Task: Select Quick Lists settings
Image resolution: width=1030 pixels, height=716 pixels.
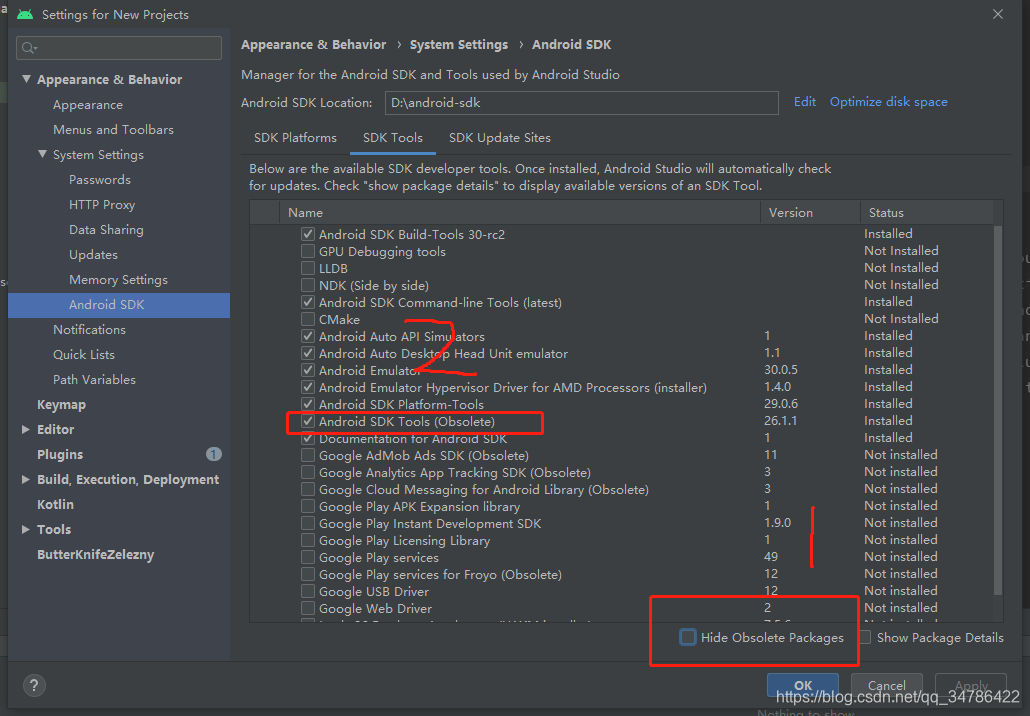Action: coord(84,355)
